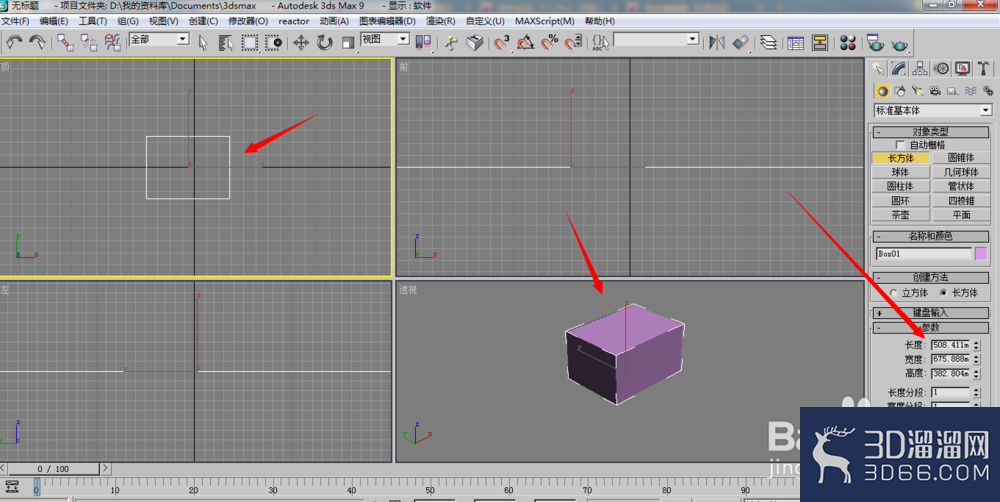Collapse the 创建方法 rollout

pos(930,277)
